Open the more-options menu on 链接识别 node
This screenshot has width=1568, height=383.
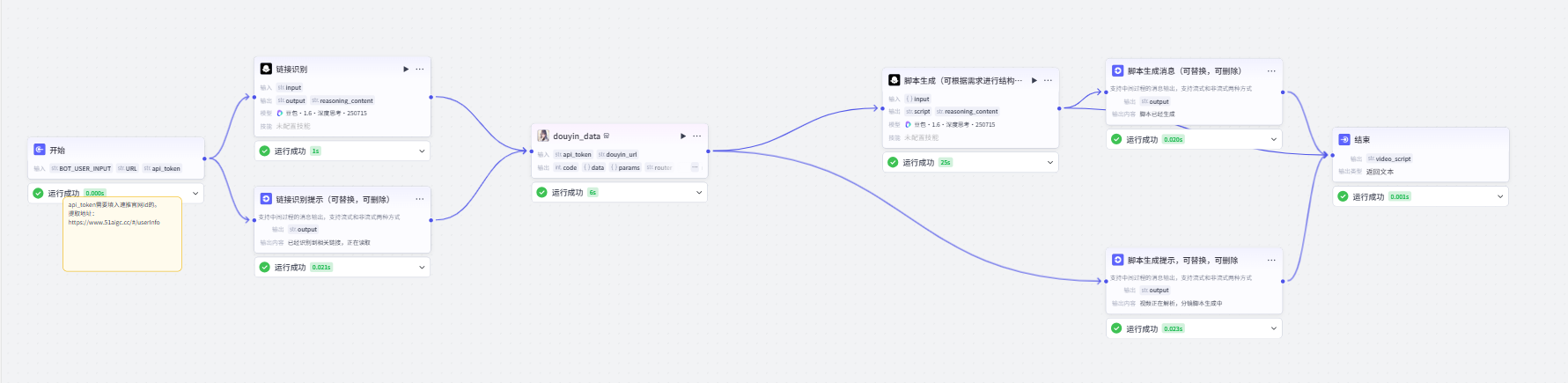tap(420, 69)
